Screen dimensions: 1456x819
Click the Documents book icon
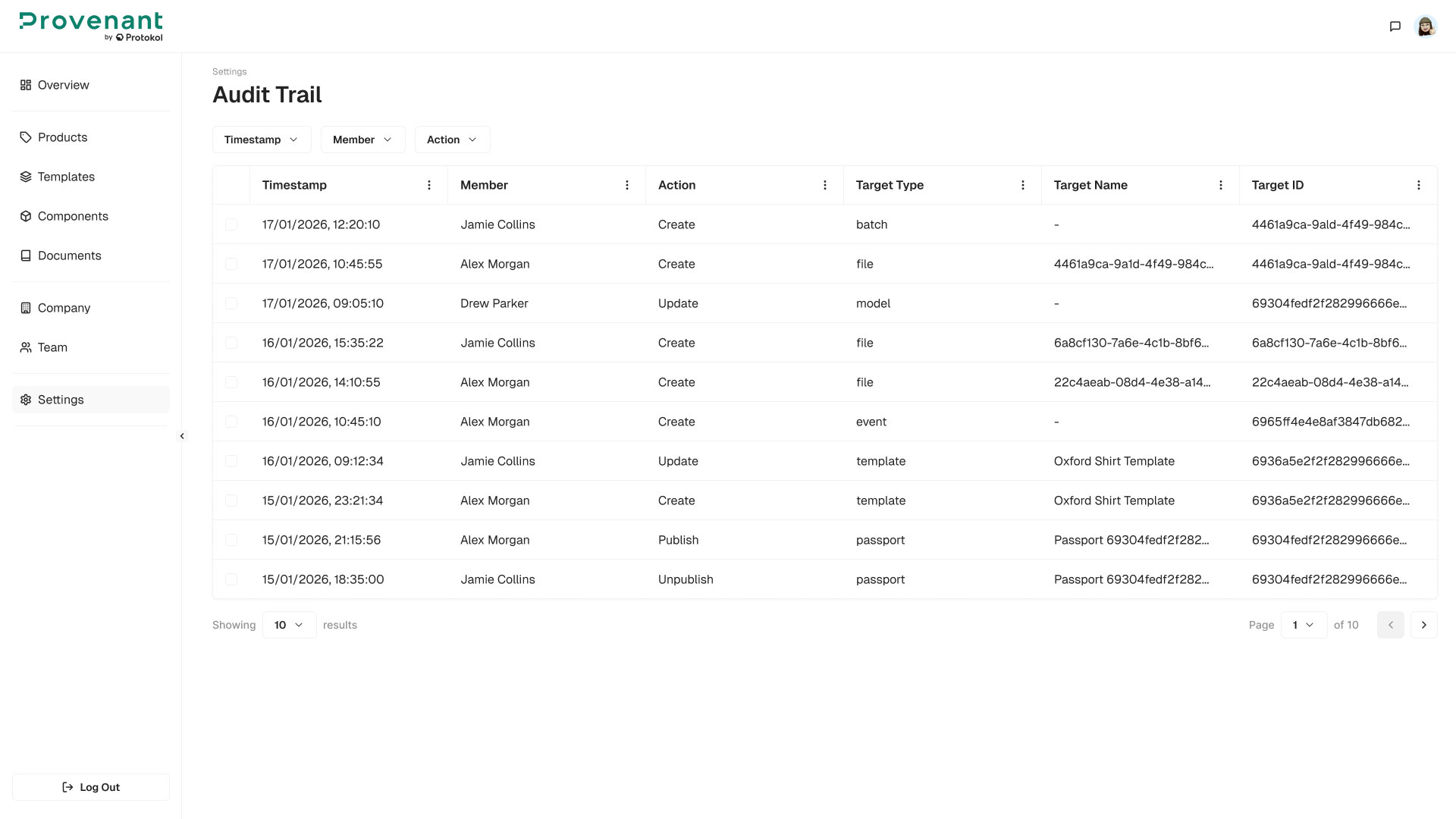[26, 256]
